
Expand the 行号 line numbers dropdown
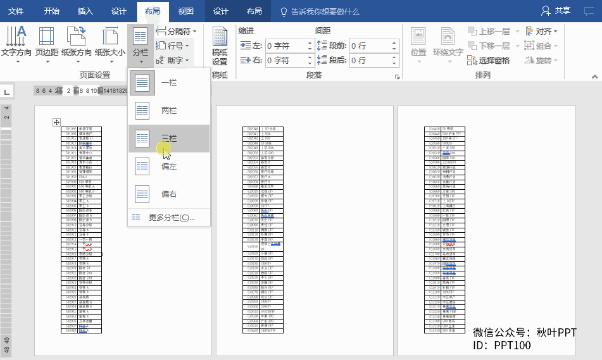point(172,46)
